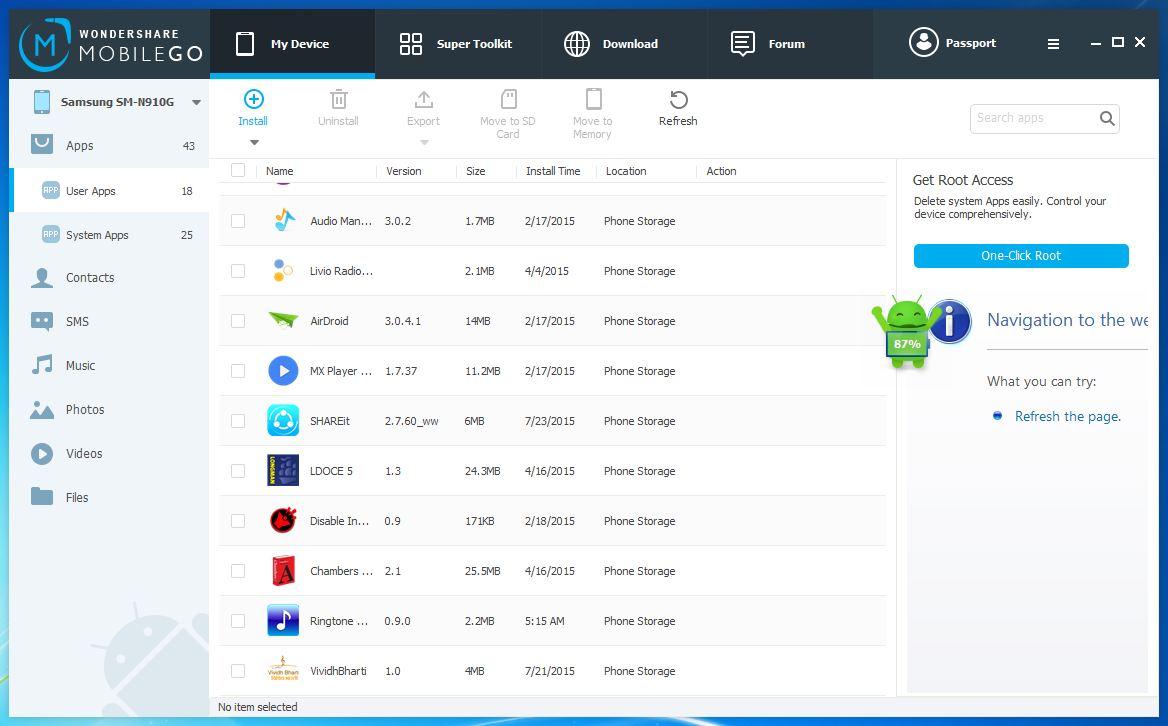Viewport: 1168px width, 726px height.
Task: Refresh the app list
Action: 678,108
